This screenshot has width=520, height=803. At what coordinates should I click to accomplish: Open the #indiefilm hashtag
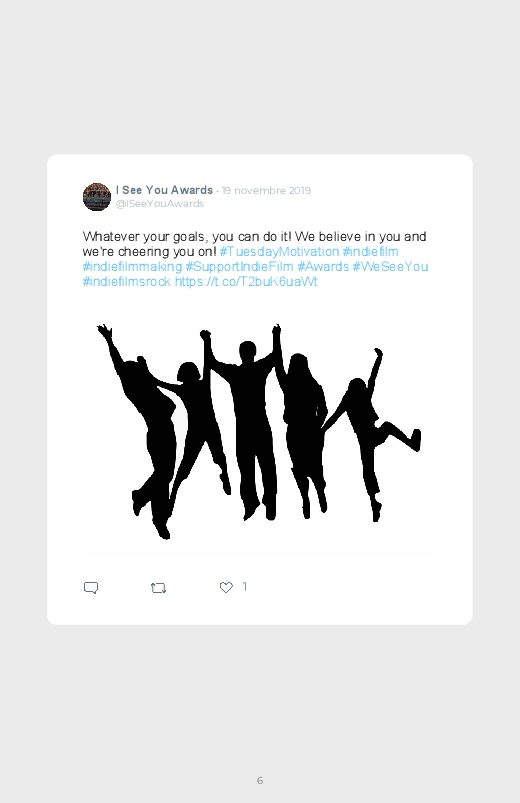(x=370, y=251)
